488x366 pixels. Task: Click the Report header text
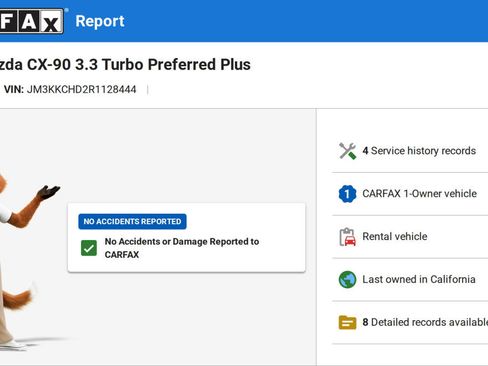pos(100,21)
